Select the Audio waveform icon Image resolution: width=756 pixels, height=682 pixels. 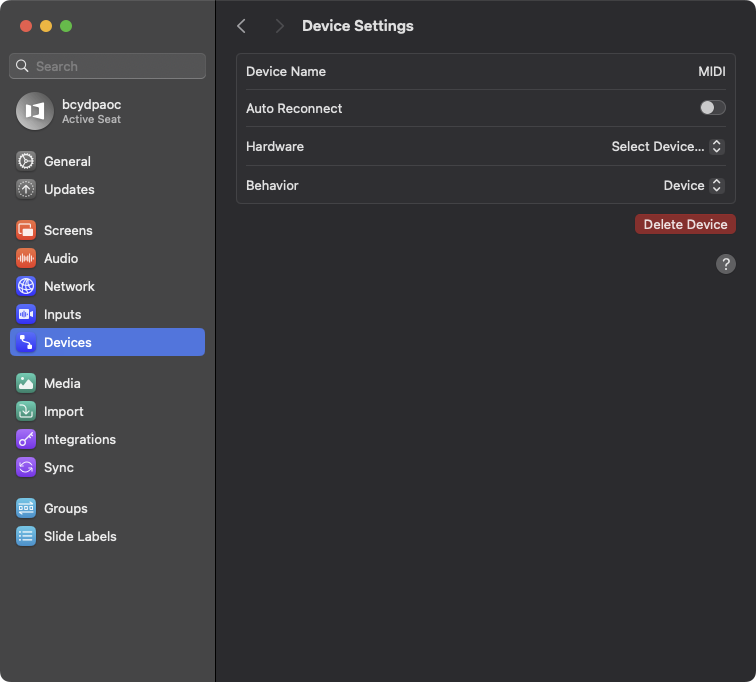26,258
